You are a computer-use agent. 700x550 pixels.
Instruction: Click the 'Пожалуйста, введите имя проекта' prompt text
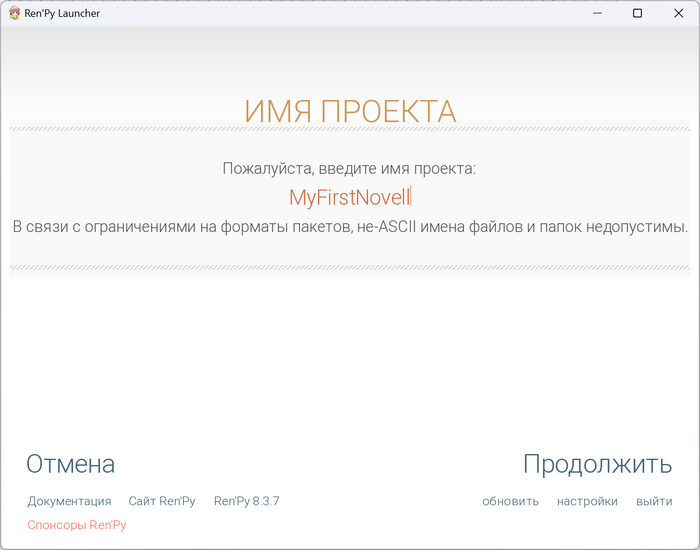click(349, 168)
